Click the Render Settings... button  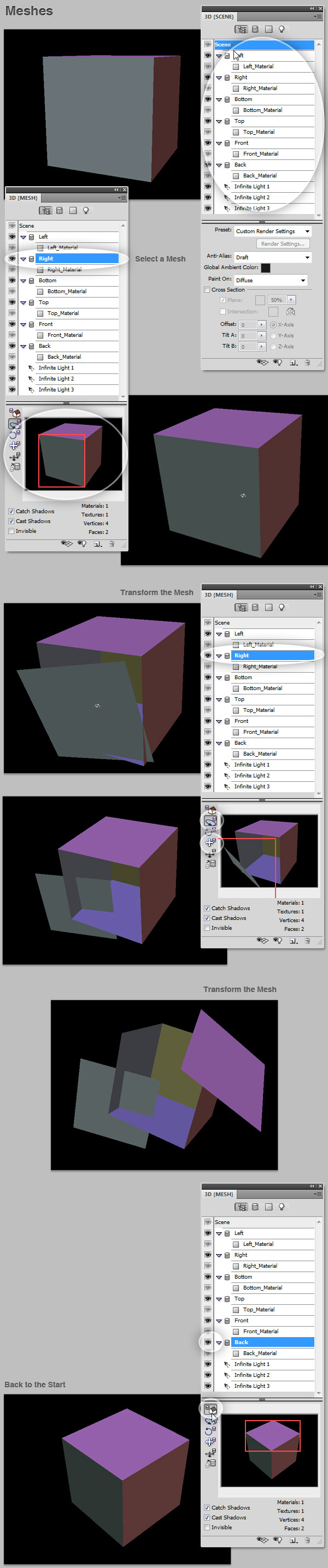[282, 243]
